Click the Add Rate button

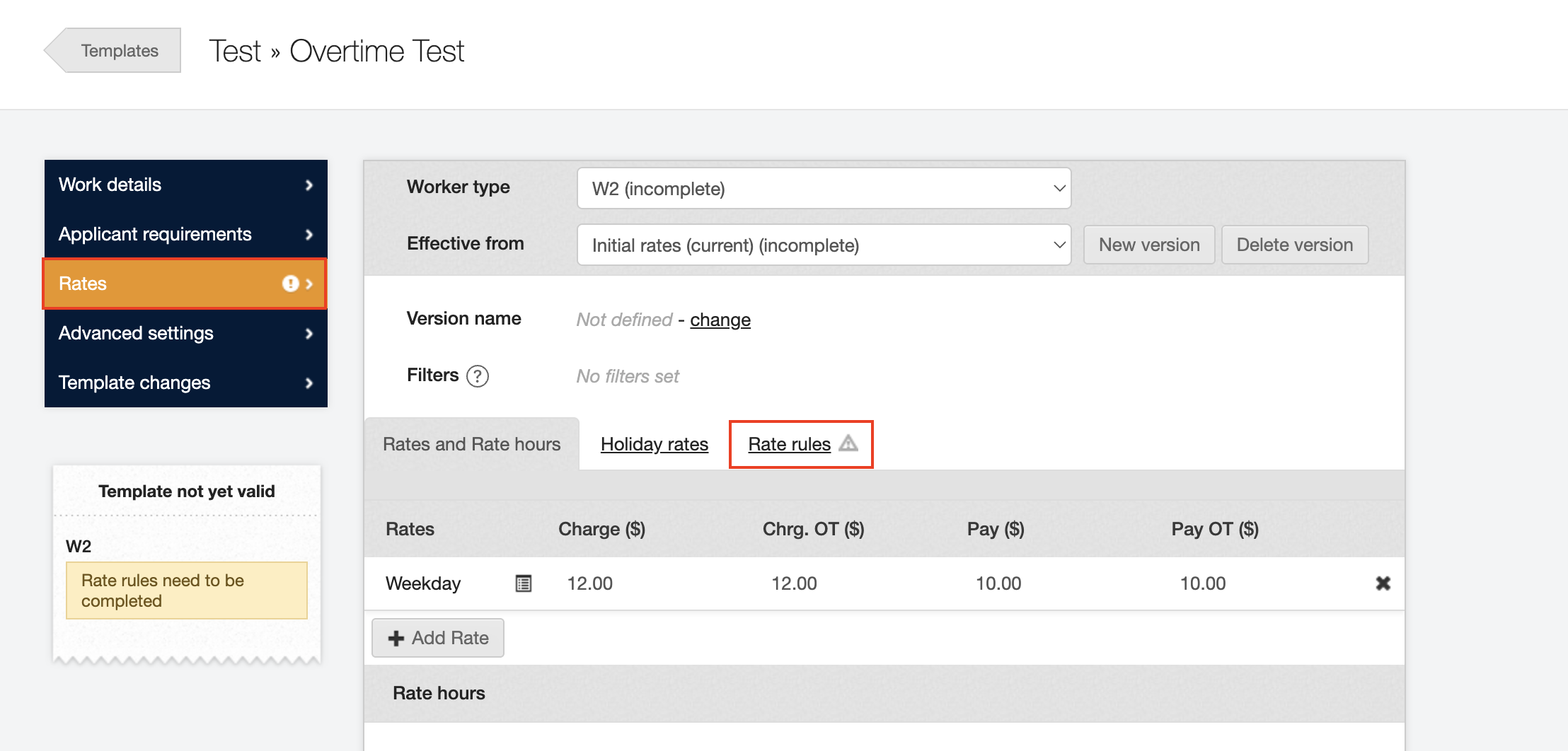click(438, 638)
